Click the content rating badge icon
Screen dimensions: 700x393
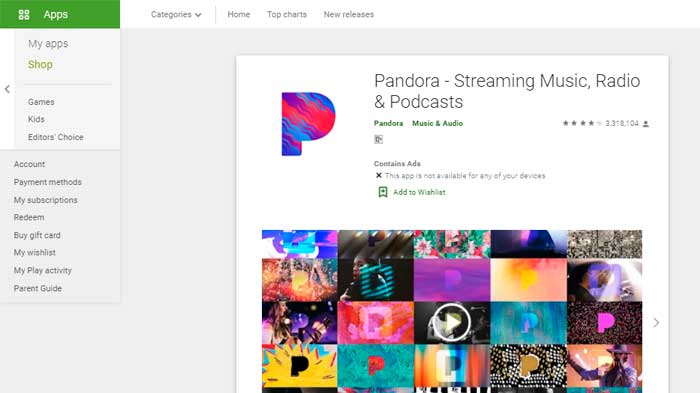point(379,139)
